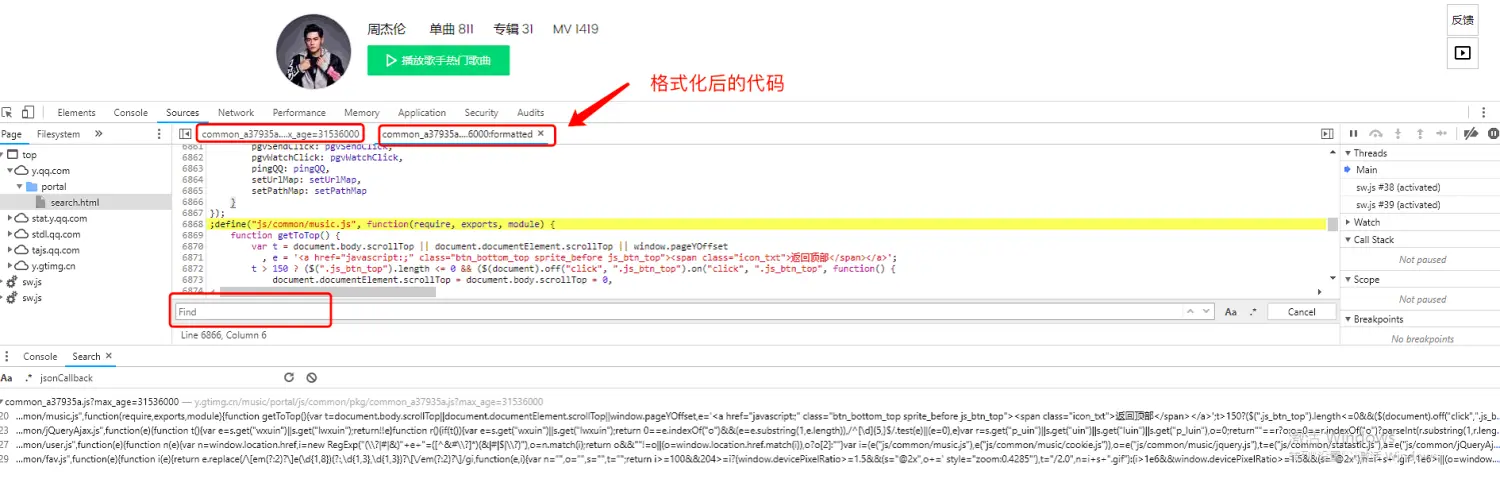
Task: Expand the tajs.qq.com node
Action: [11, 250]
